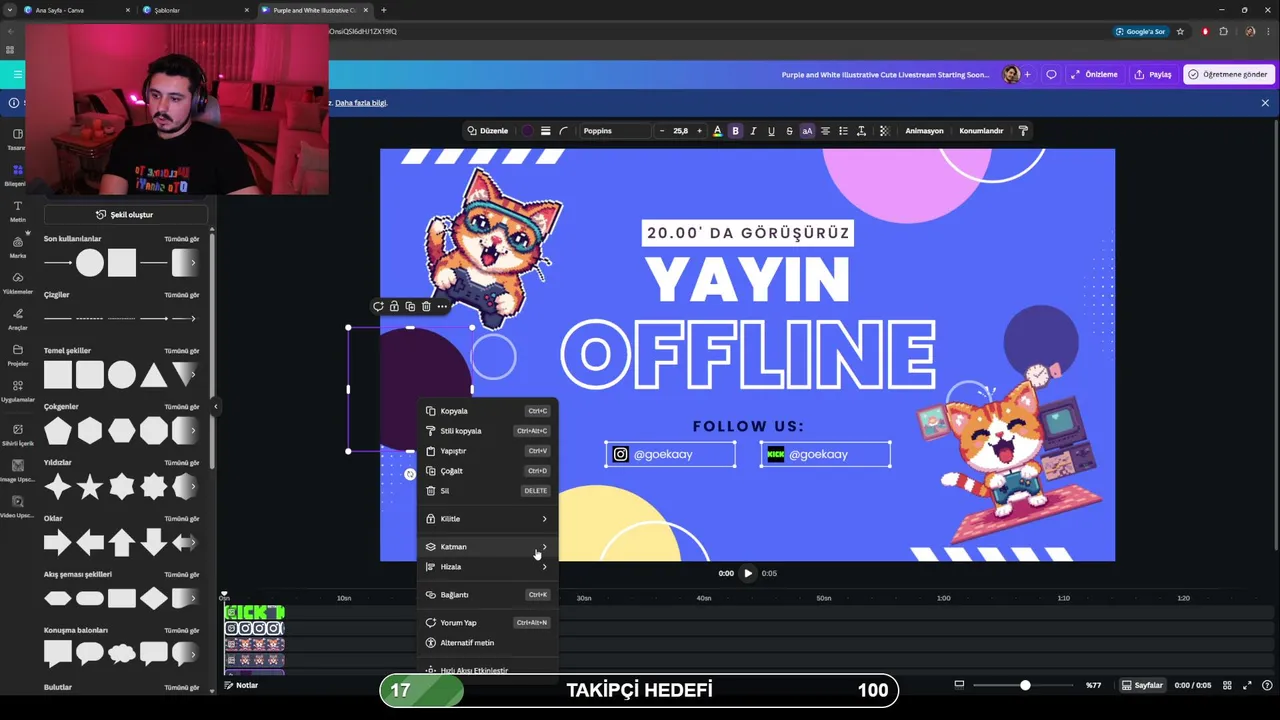Open the Araçlar tools panel

click(x=17, y=319)
